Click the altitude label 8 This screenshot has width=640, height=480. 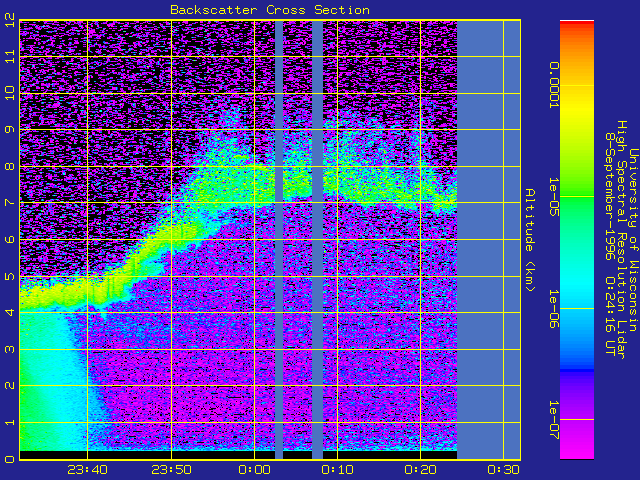pyautogui.click(x=11, y=167)
